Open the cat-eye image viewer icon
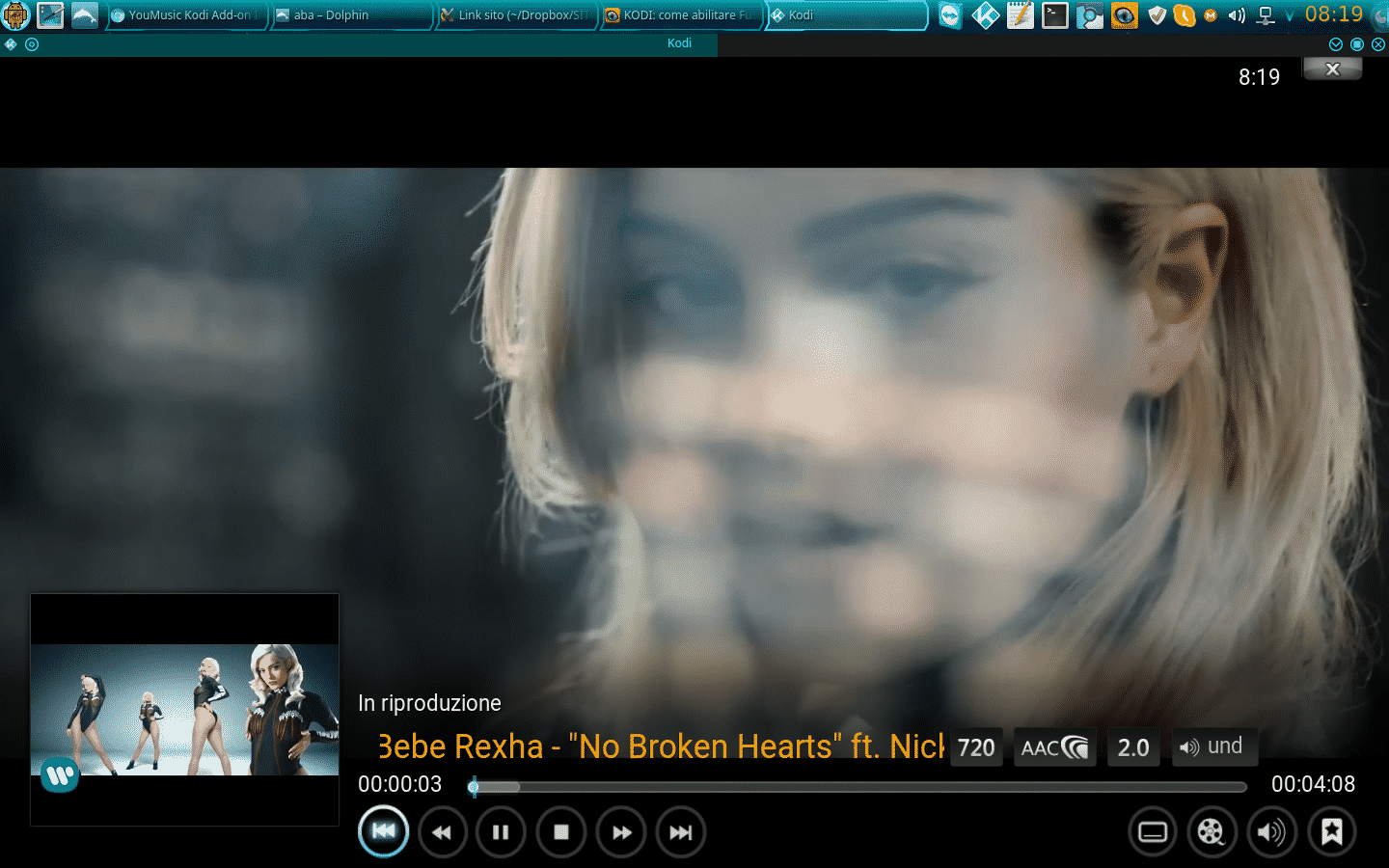 point(1124,15)
